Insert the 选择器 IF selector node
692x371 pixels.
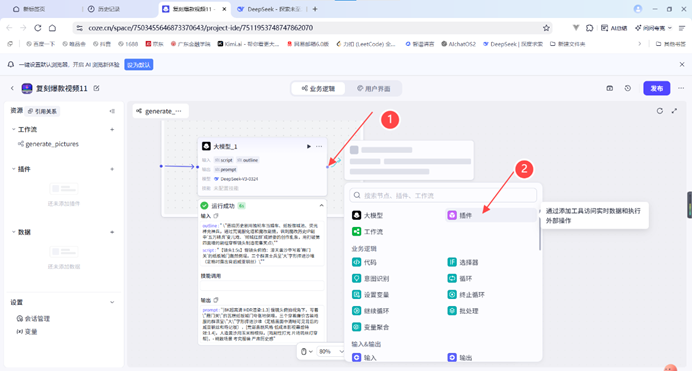pyautogui.click(x=463, y=262)
